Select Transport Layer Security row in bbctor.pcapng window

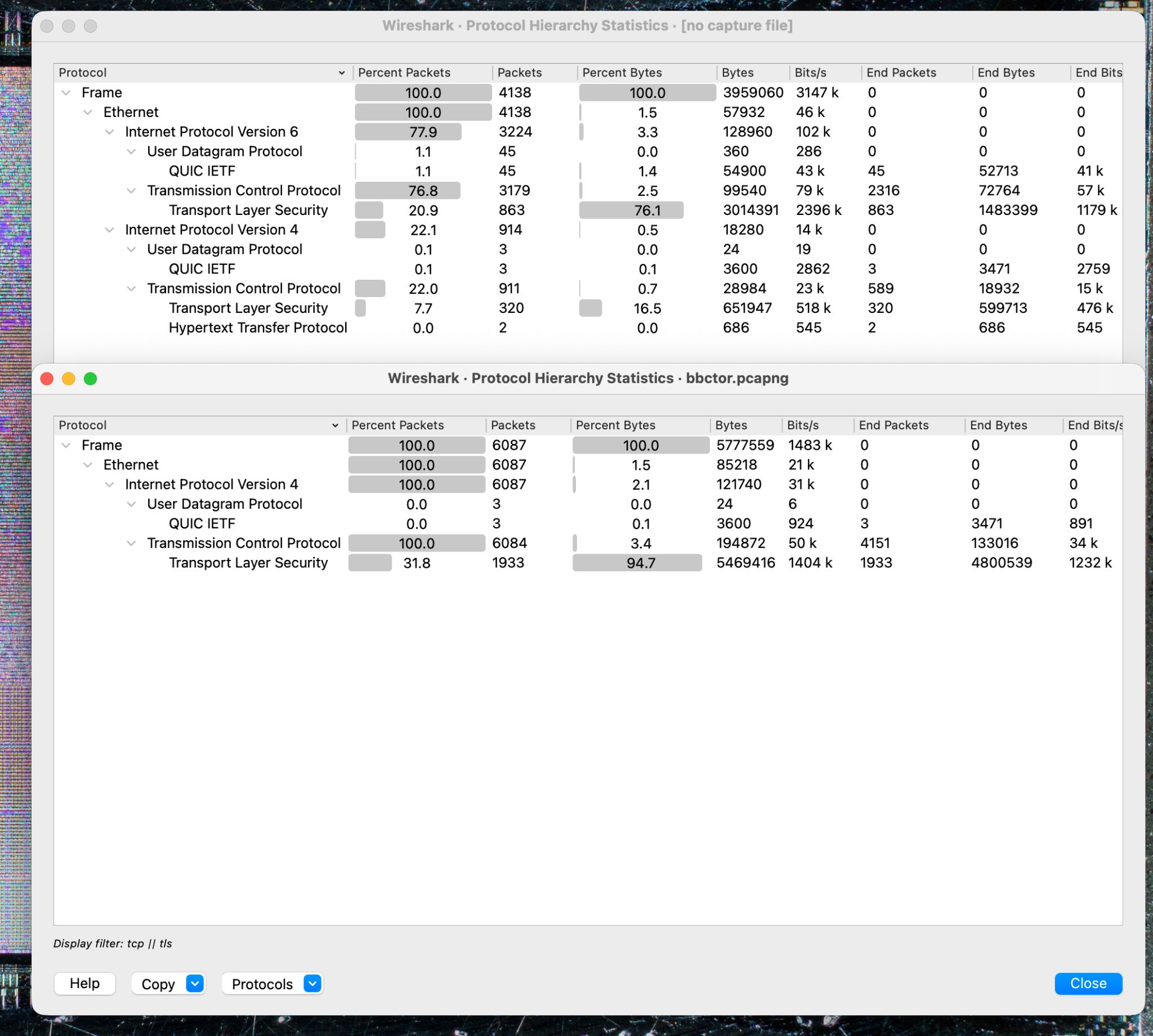pyautogui.click(x=588, y=562)
